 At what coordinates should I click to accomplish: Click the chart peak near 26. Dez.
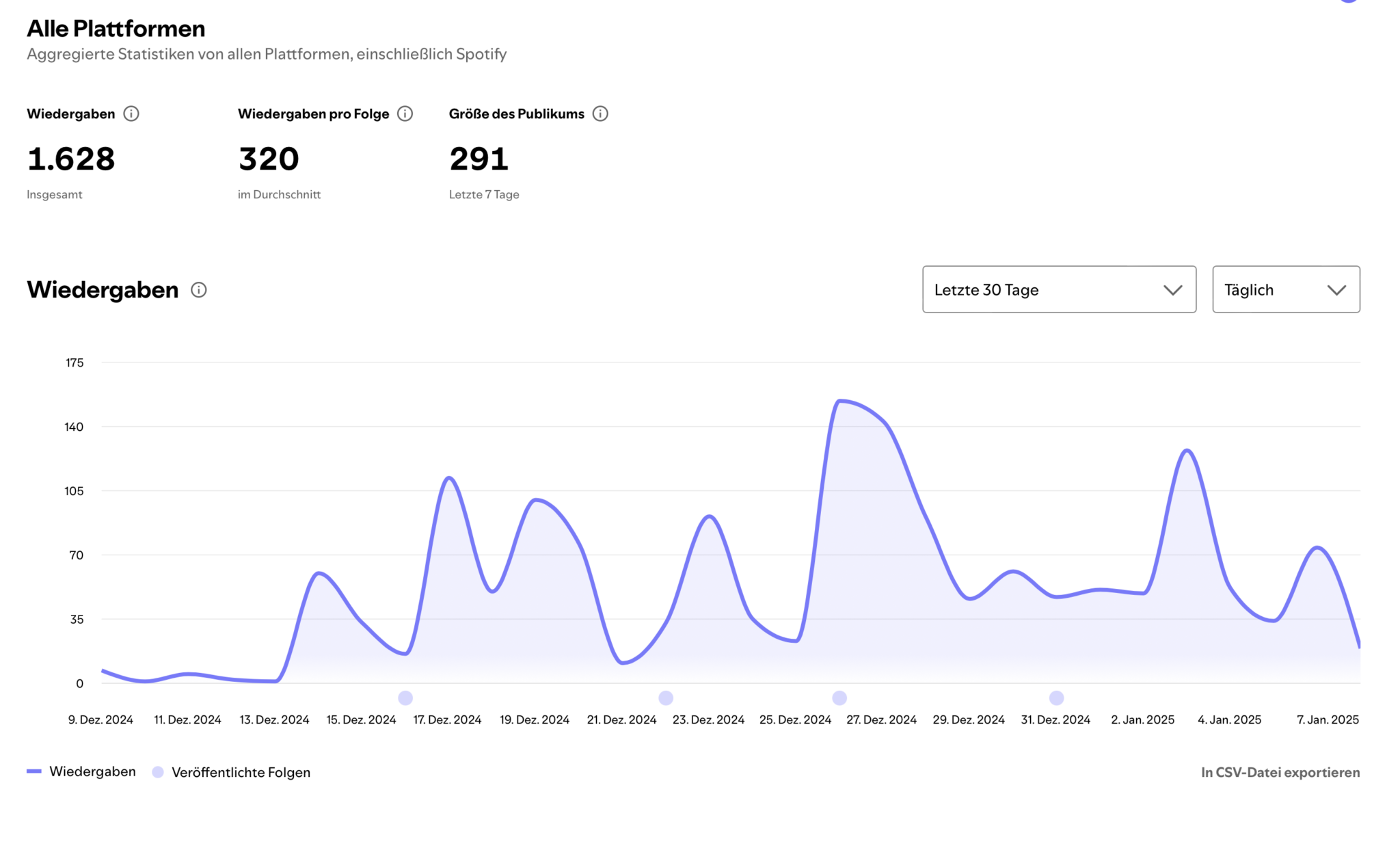pos(840,401)
